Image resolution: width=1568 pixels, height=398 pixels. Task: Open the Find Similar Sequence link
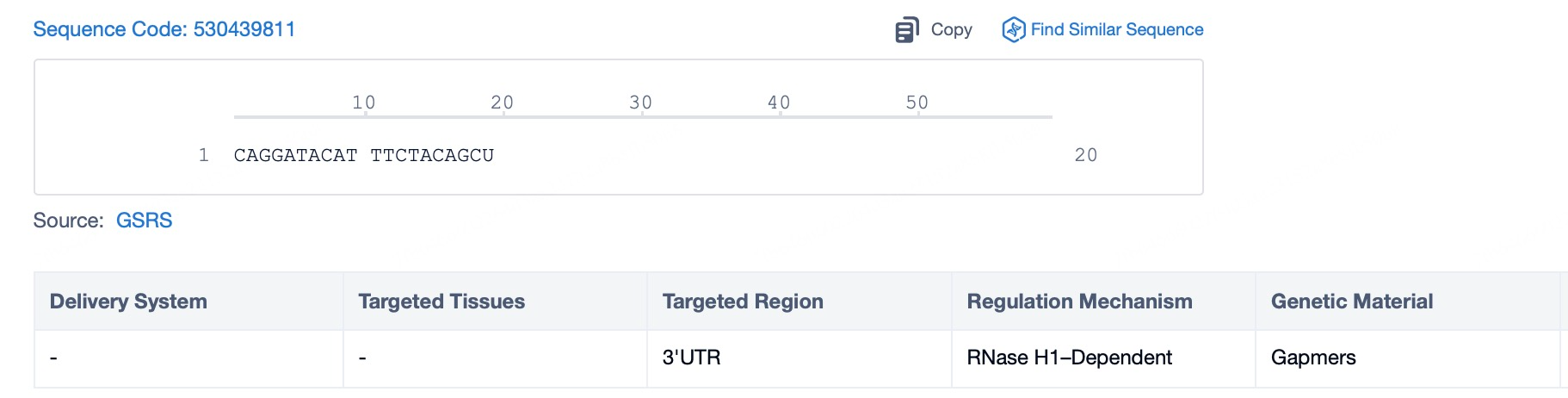(x=1116, y=30)
